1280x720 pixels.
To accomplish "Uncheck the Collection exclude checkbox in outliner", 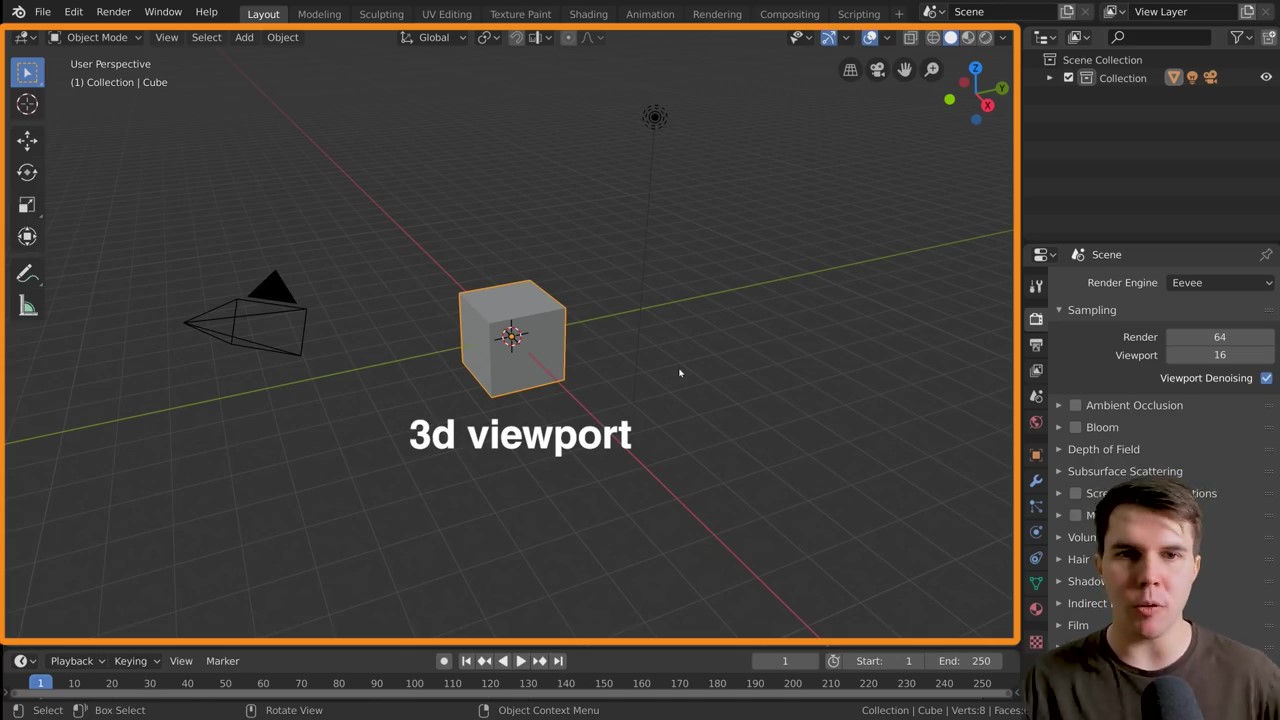I will [x=1068, y=78].
